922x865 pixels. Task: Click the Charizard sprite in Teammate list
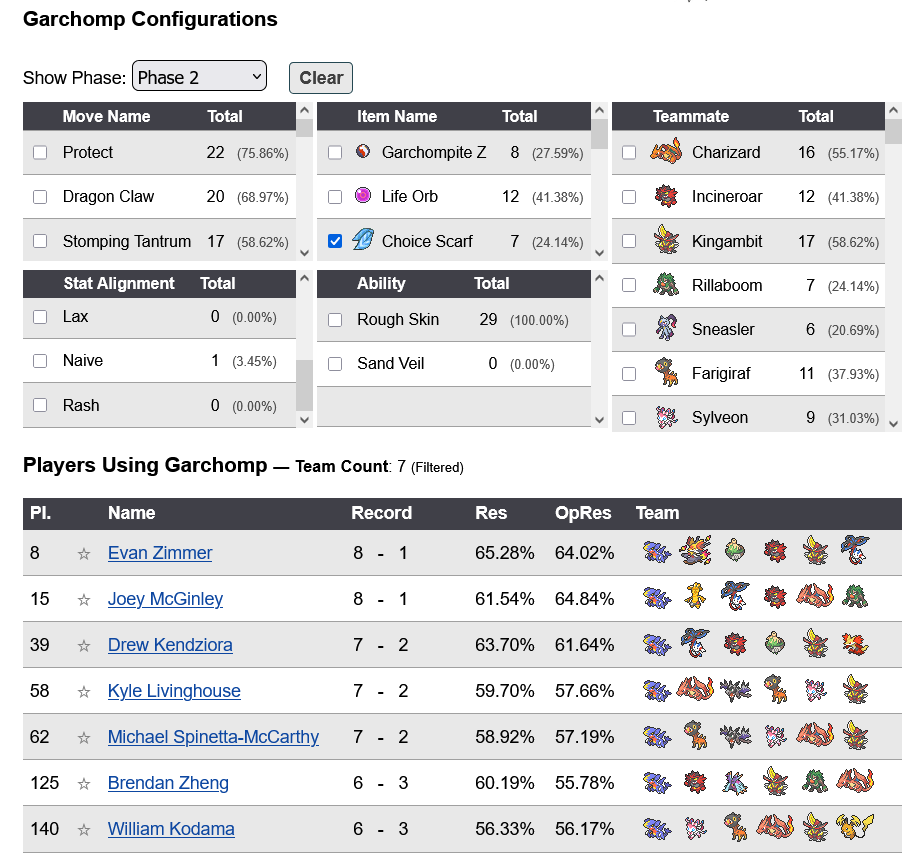pos(666,151)
